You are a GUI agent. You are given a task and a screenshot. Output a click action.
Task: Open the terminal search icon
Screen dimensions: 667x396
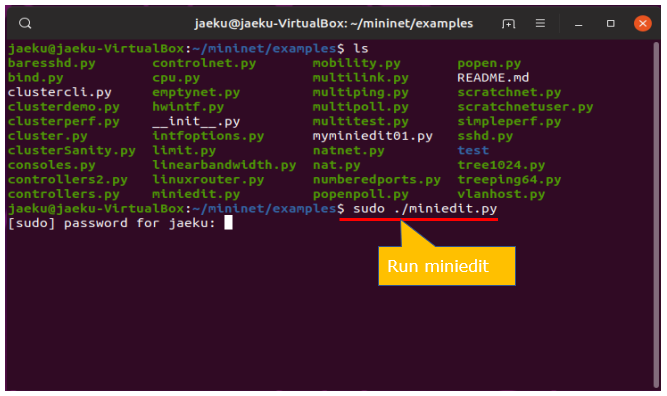click(x=25, y=23)
